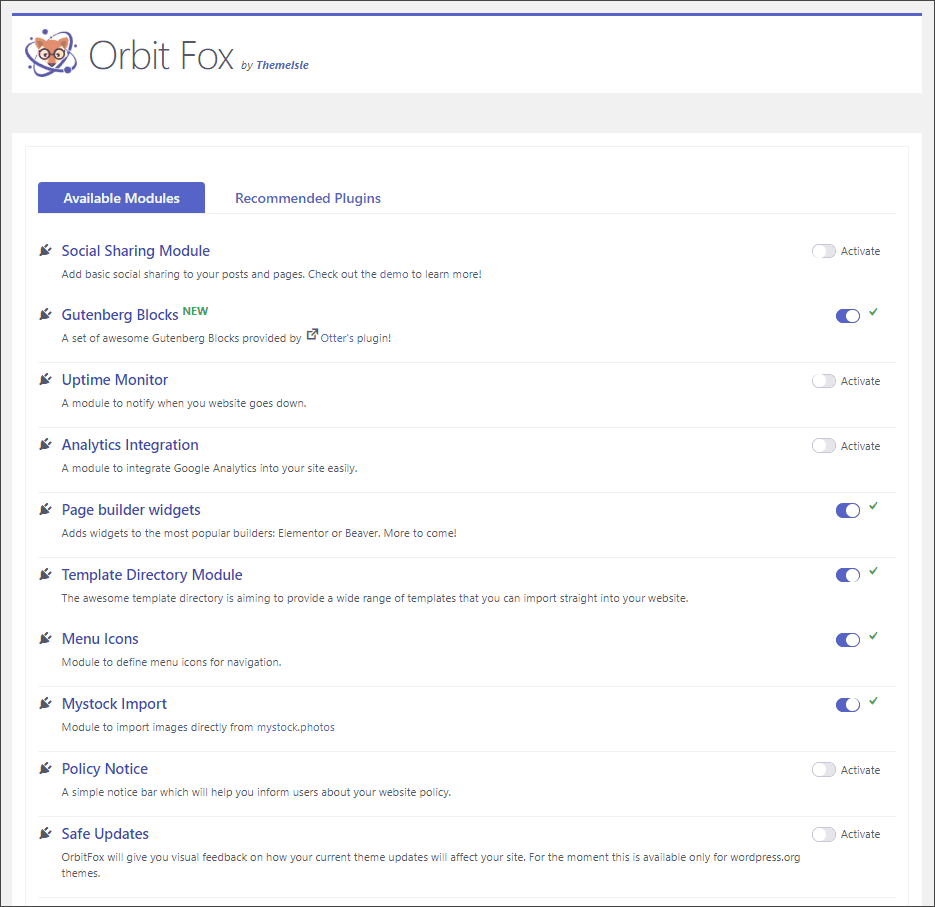The image size is (935, 907).
Task: Click Activate label for Uptime Monitor
Action: coord(860,381)
